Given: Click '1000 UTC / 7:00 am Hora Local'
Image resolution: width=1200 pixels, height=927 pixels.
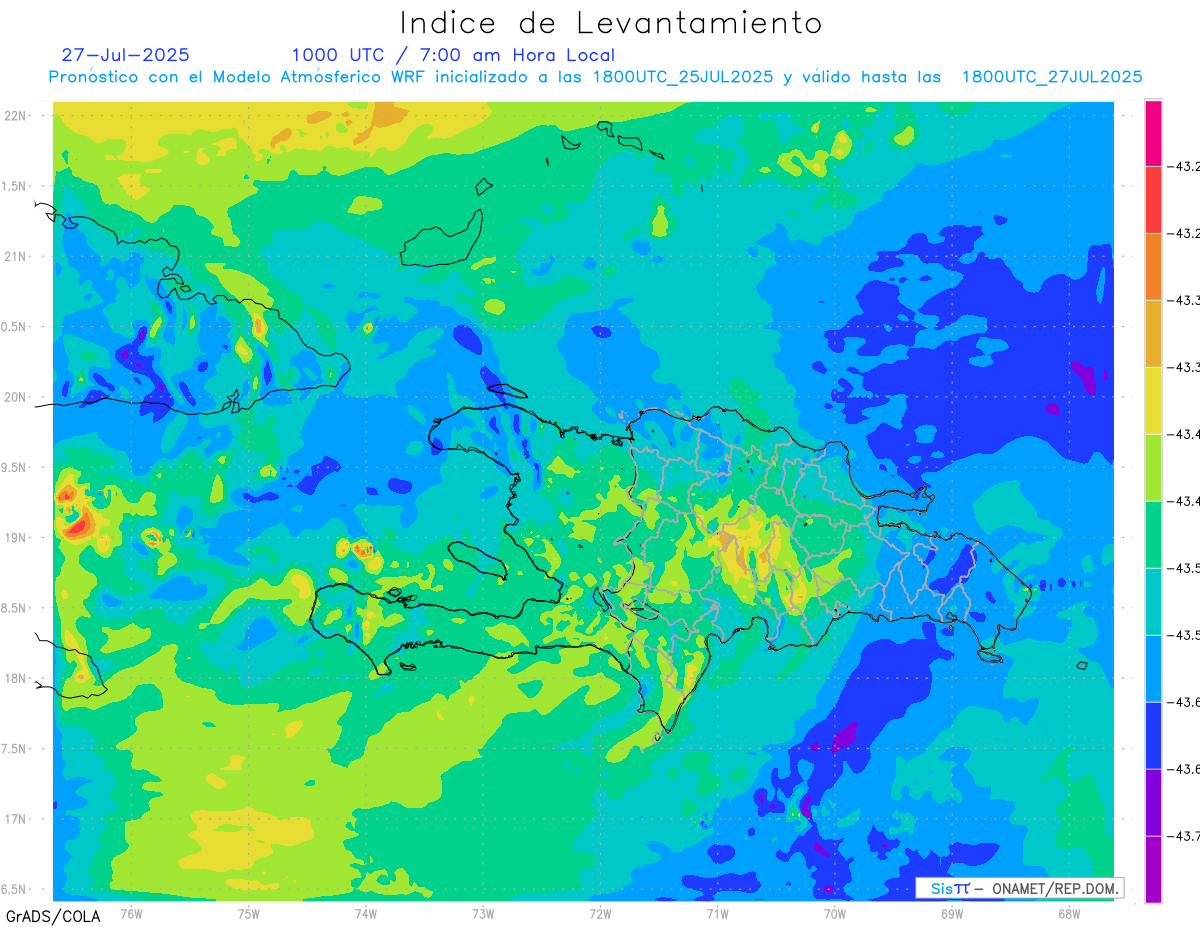Looking at the screenshot, I should point(453,55).
